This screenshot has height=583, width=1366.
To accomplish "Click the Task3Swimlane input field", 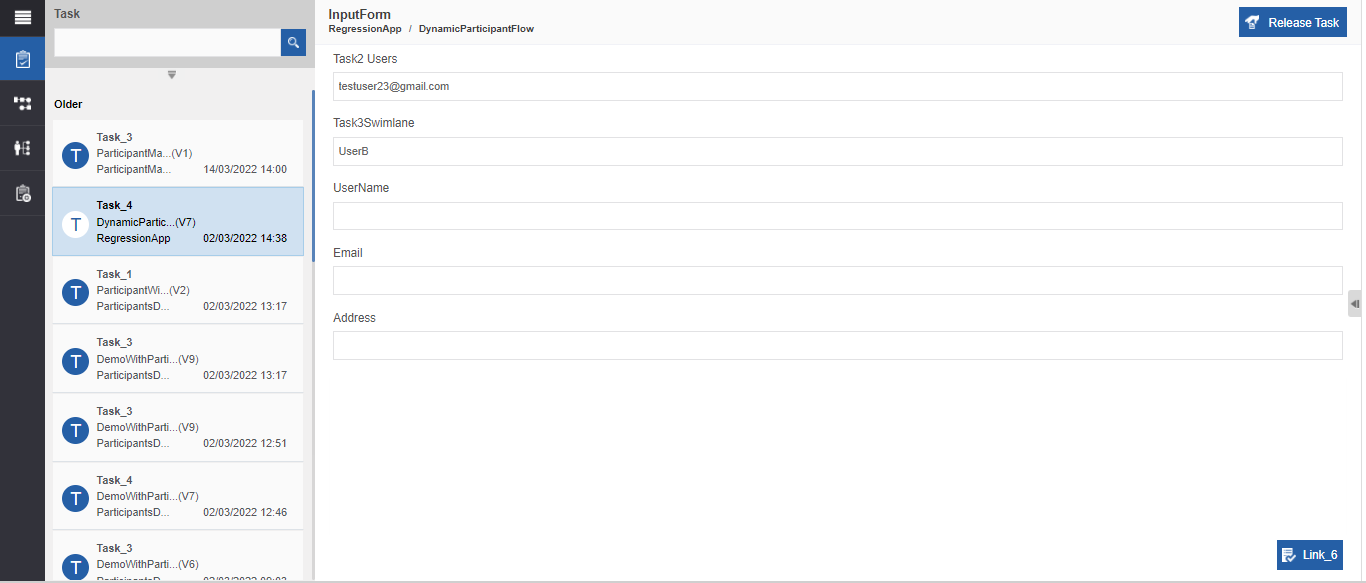I will coord(837,151).
